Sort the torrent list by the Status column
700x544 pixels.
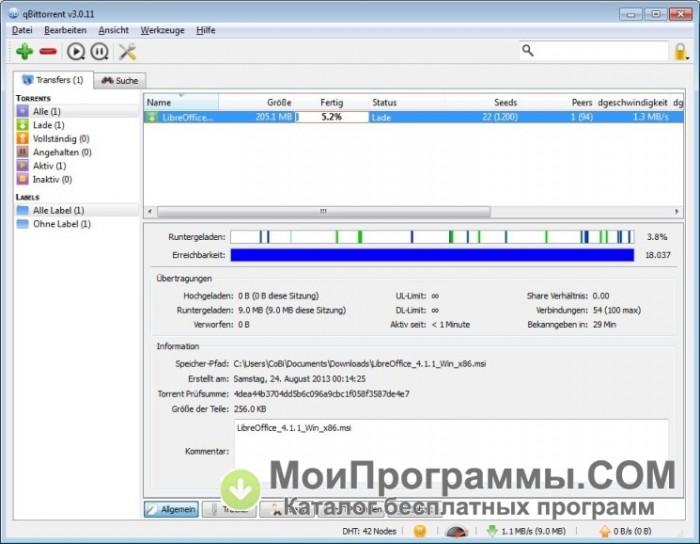407,103
